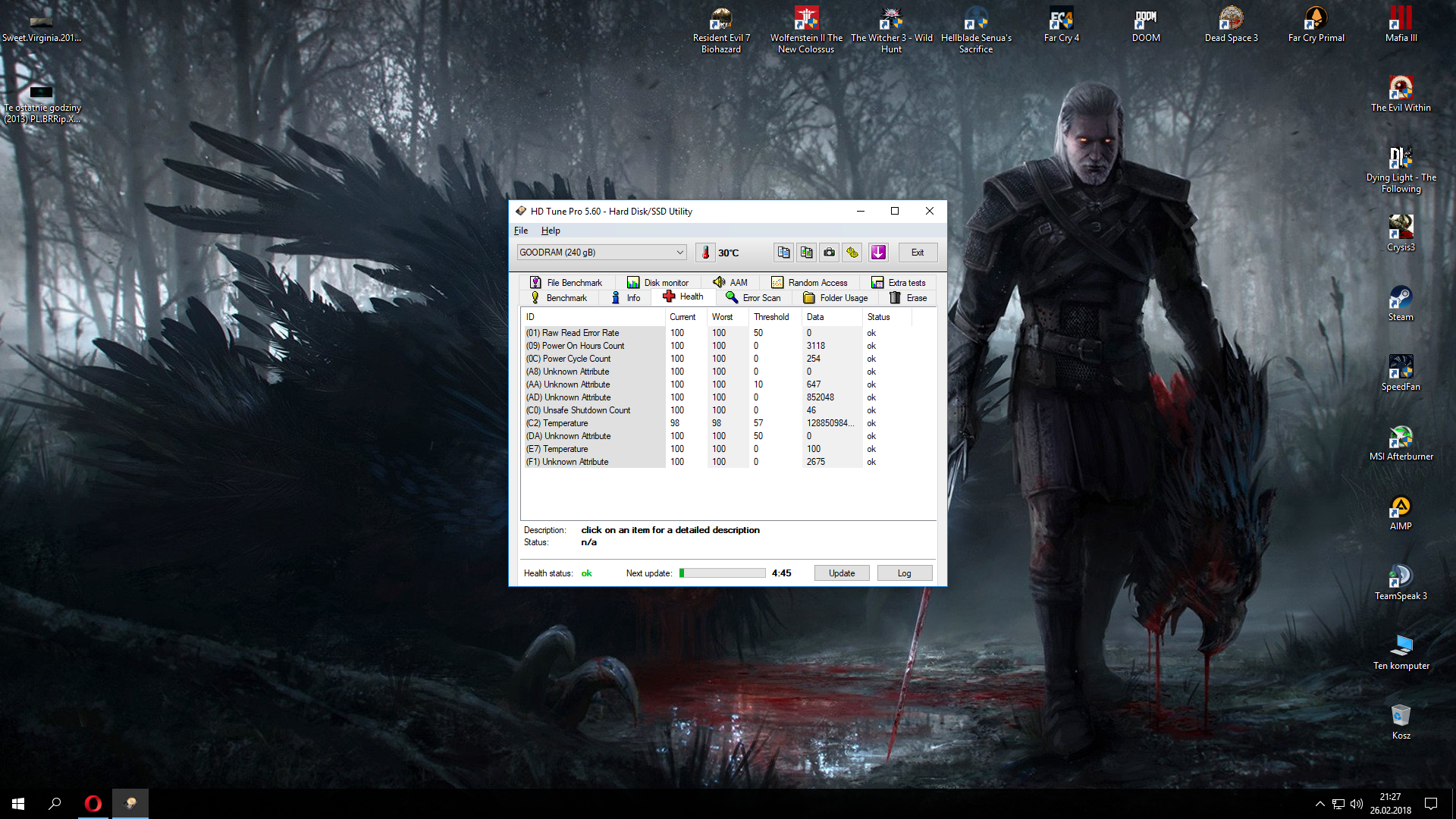
Task: Select the Dead Space 3 desktop icon
Action: (x=1231, y=25)
